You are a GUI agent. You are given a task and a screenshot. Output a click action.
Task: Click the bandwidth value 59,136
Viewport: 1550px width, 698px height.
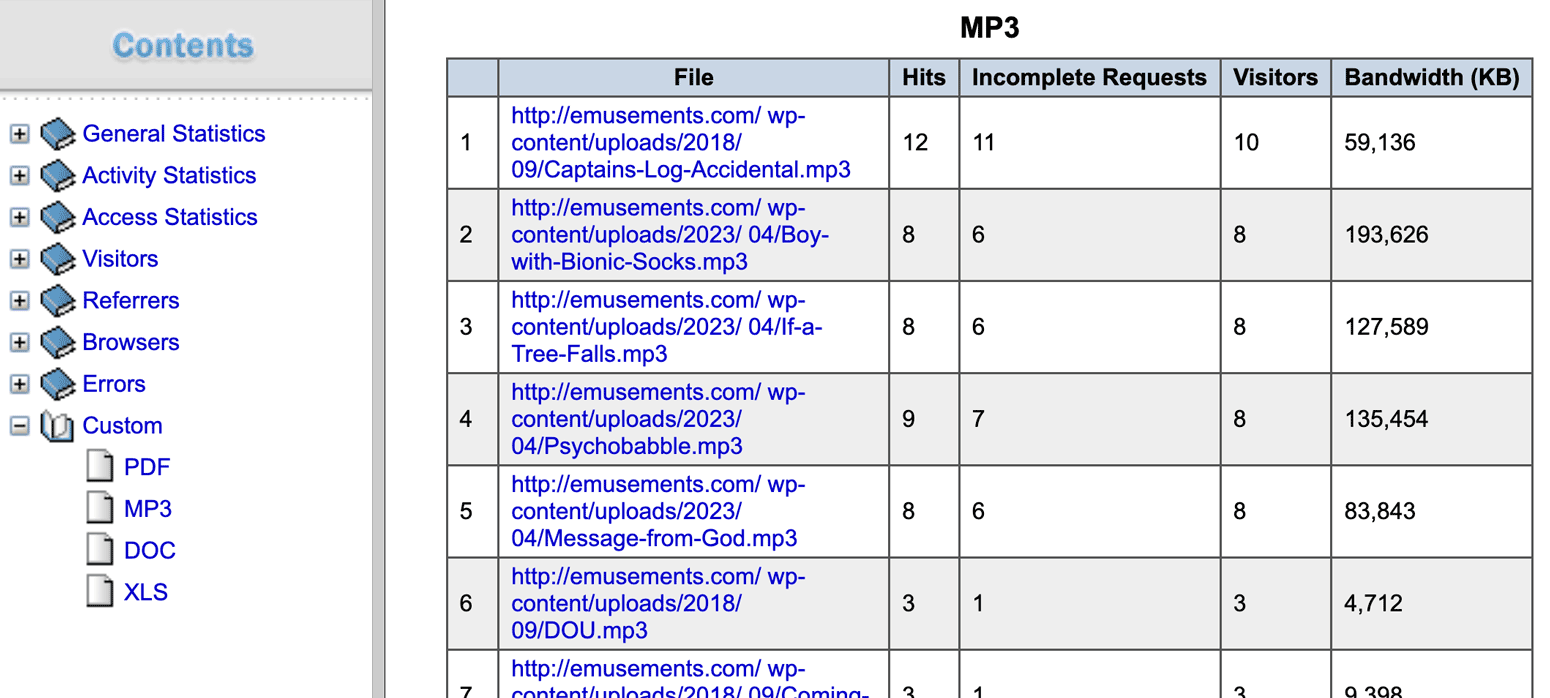(x=1380, y=143)
